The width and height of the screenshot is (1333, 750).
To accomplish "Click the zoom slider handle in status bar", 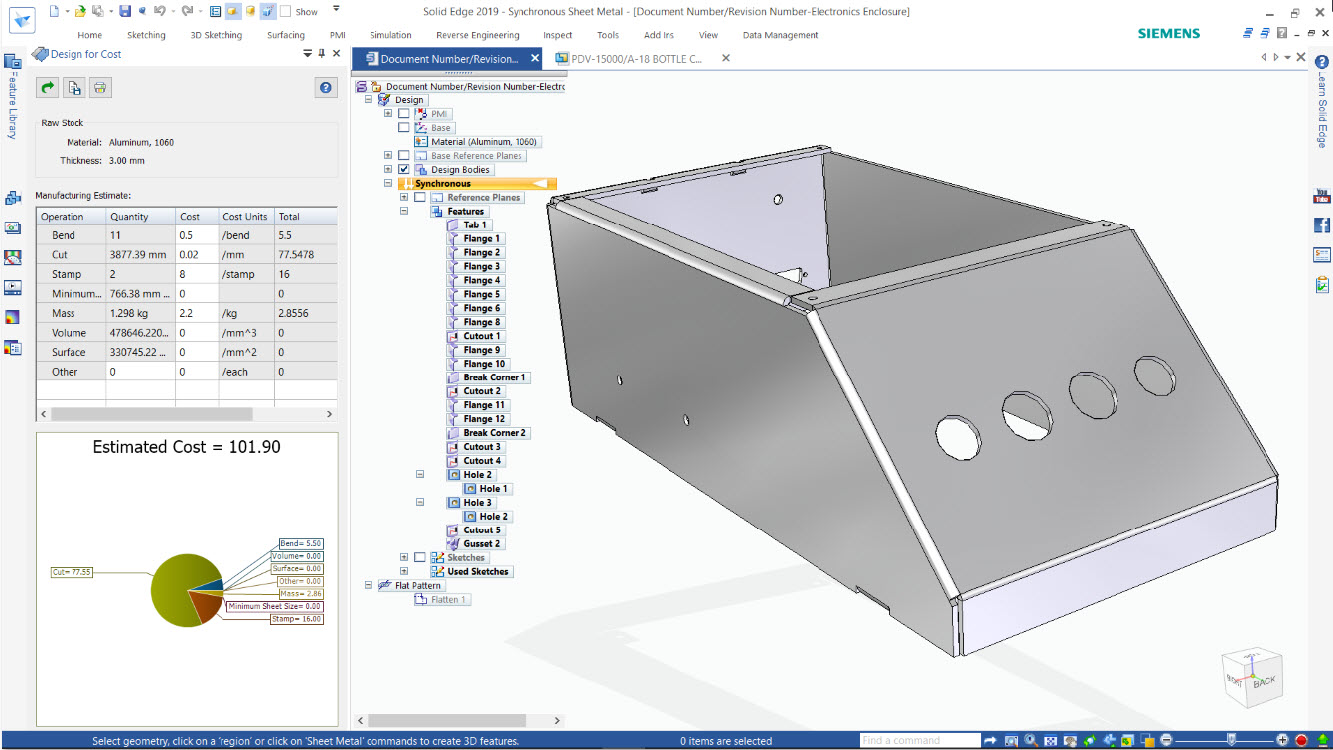I will tap(1232, 741).
